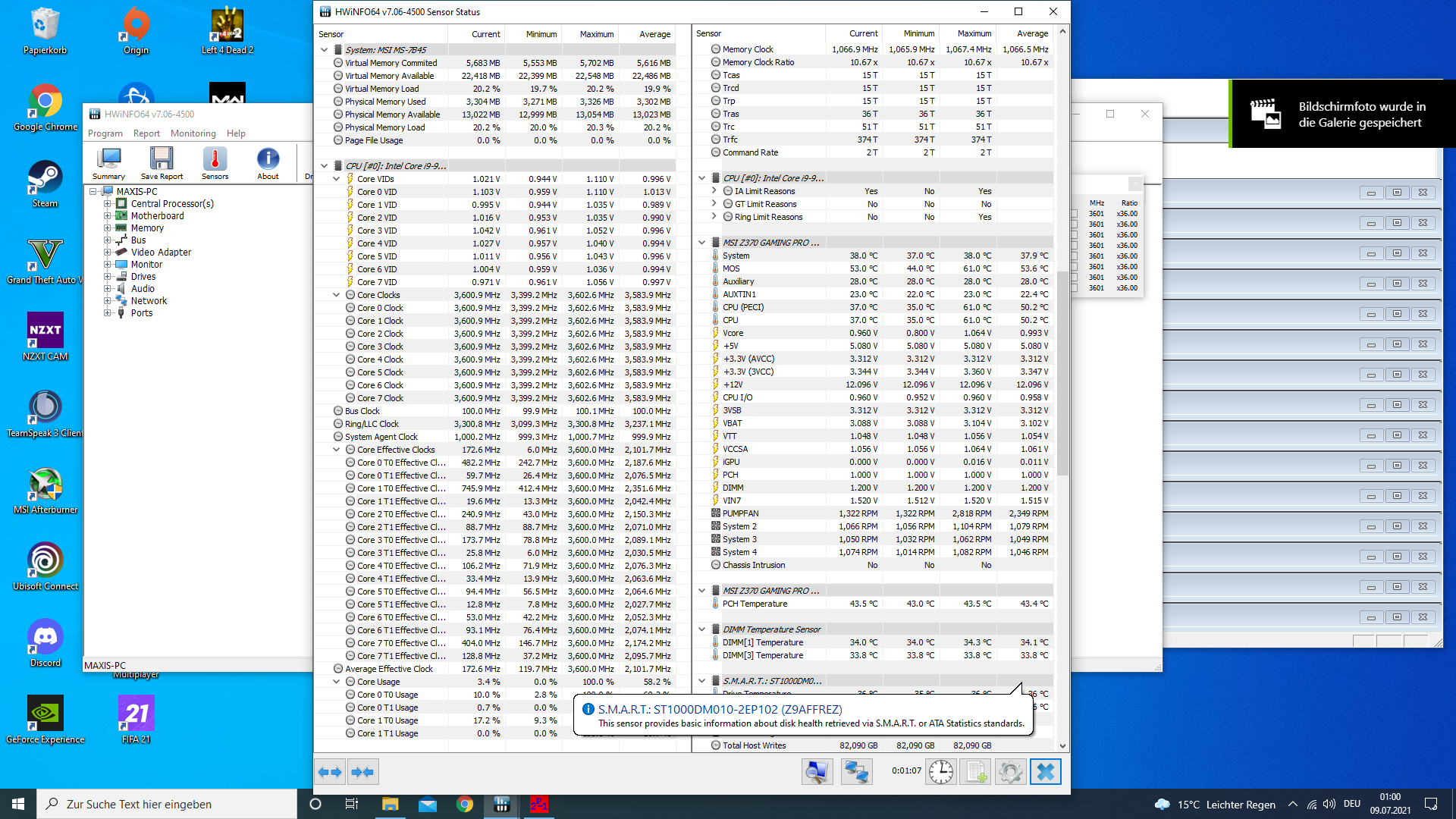Viewport: 1456px width, 819px height.
Task: Click the blue X close sensors button
Action: [1045, 772]
